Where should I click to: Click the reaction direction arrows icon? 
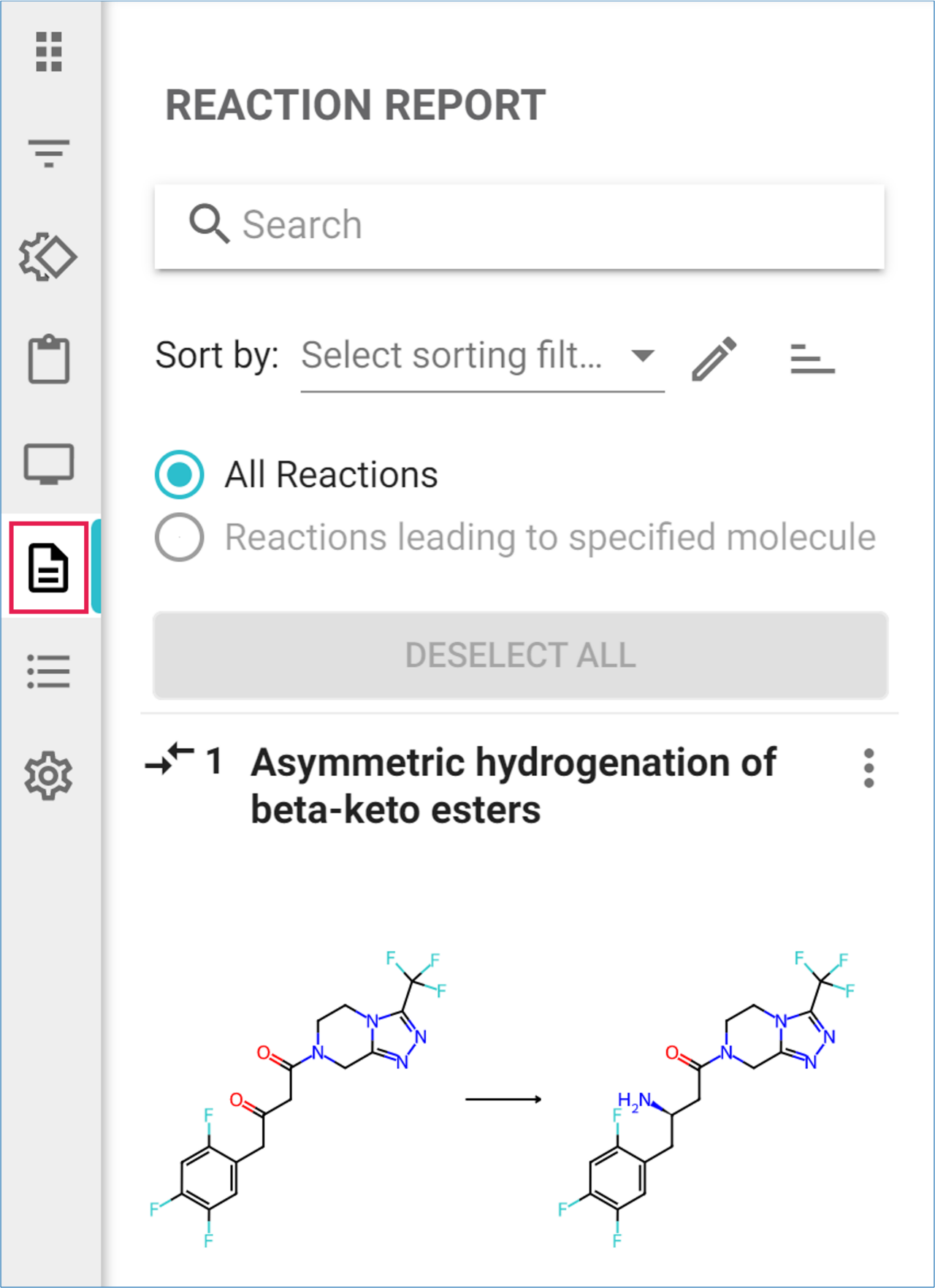169,759
